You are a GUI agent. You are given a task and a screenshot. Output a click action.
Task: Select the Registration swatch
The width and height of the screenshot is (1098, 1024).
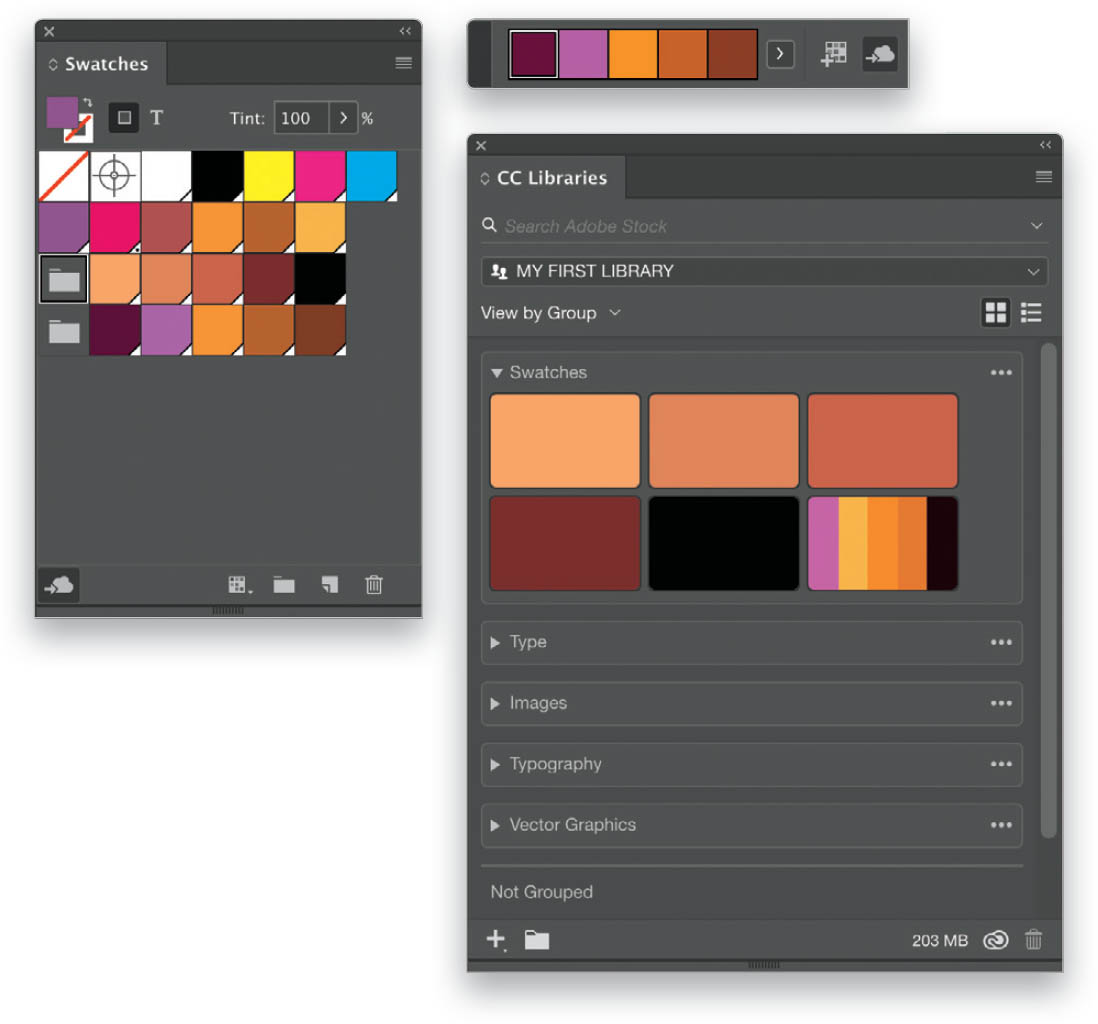[x=115, y=176]
